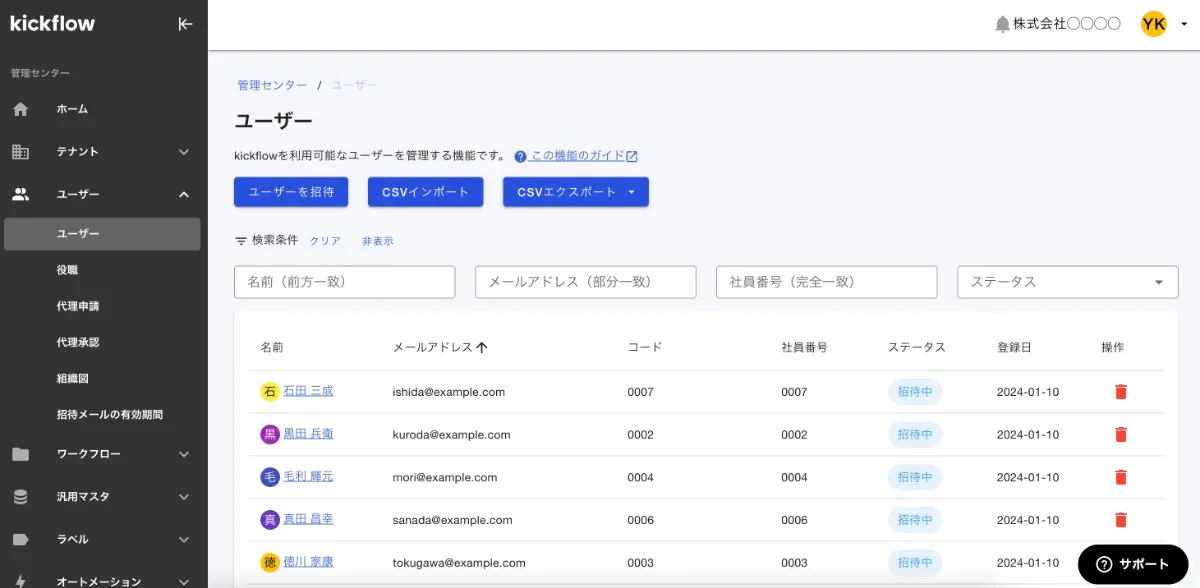Expand the 汎用マスタ sidebar section
Screen dimensions: 1200x588
click(184, 497)
